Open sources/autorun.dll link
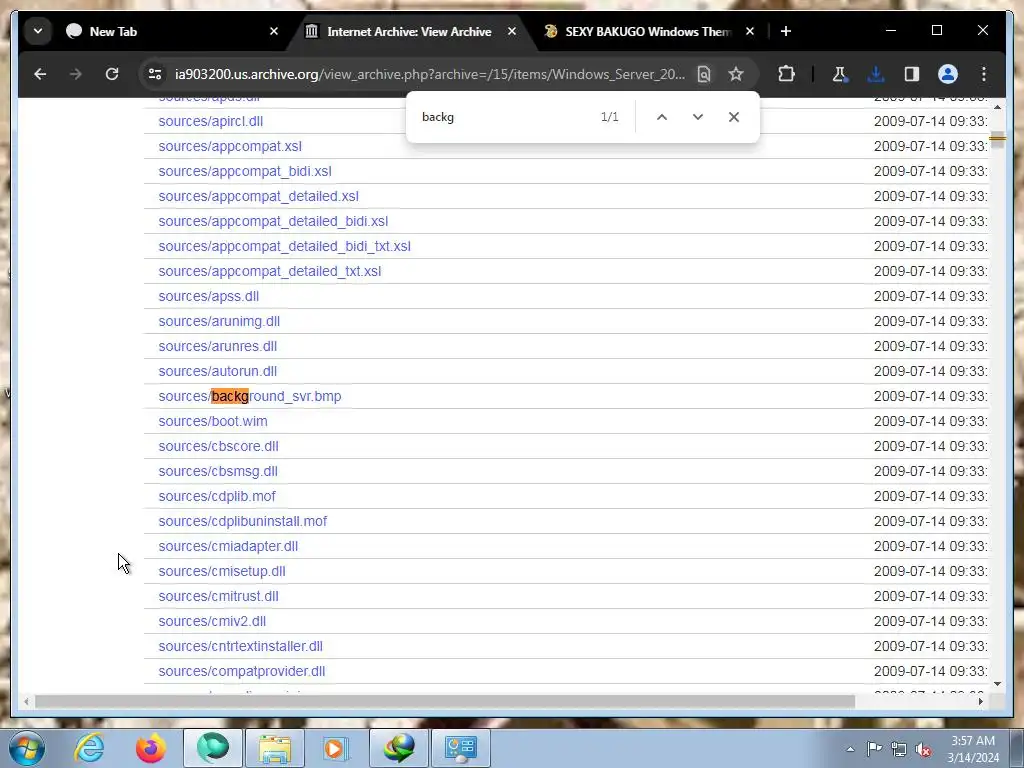 pyautogui.click(x=217, y=371)
